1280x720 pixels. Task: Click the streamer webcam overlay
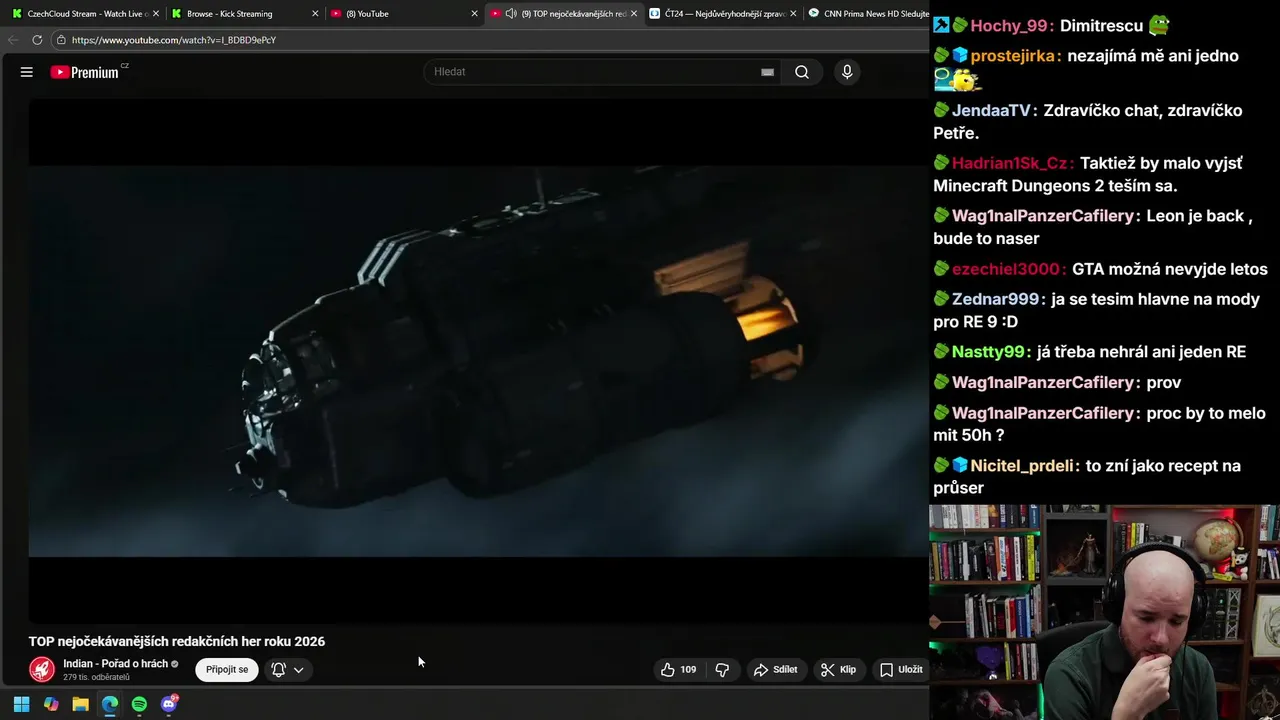coord(1104,612)
